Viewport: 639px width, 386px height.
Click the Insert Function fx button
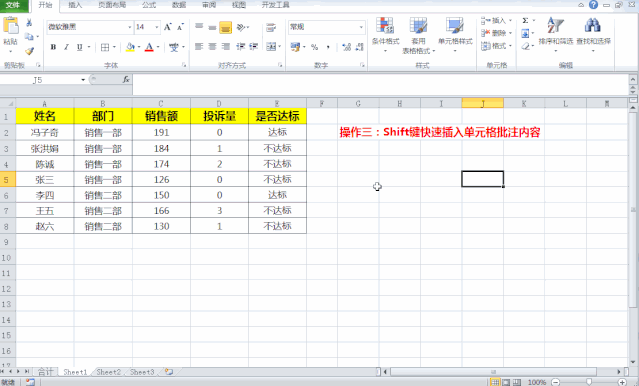click(126, 80)
